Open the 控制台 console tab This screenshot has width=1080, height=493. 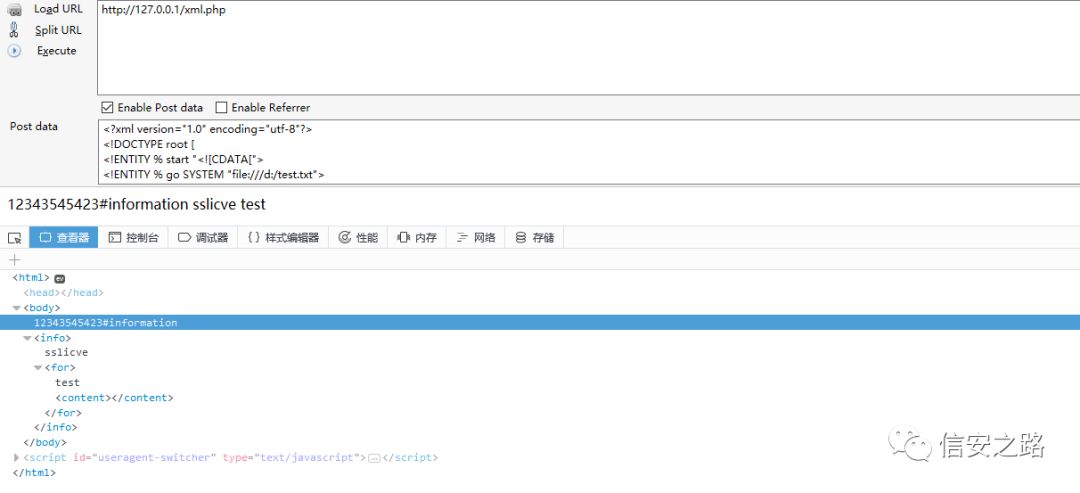tap(134, 238)
